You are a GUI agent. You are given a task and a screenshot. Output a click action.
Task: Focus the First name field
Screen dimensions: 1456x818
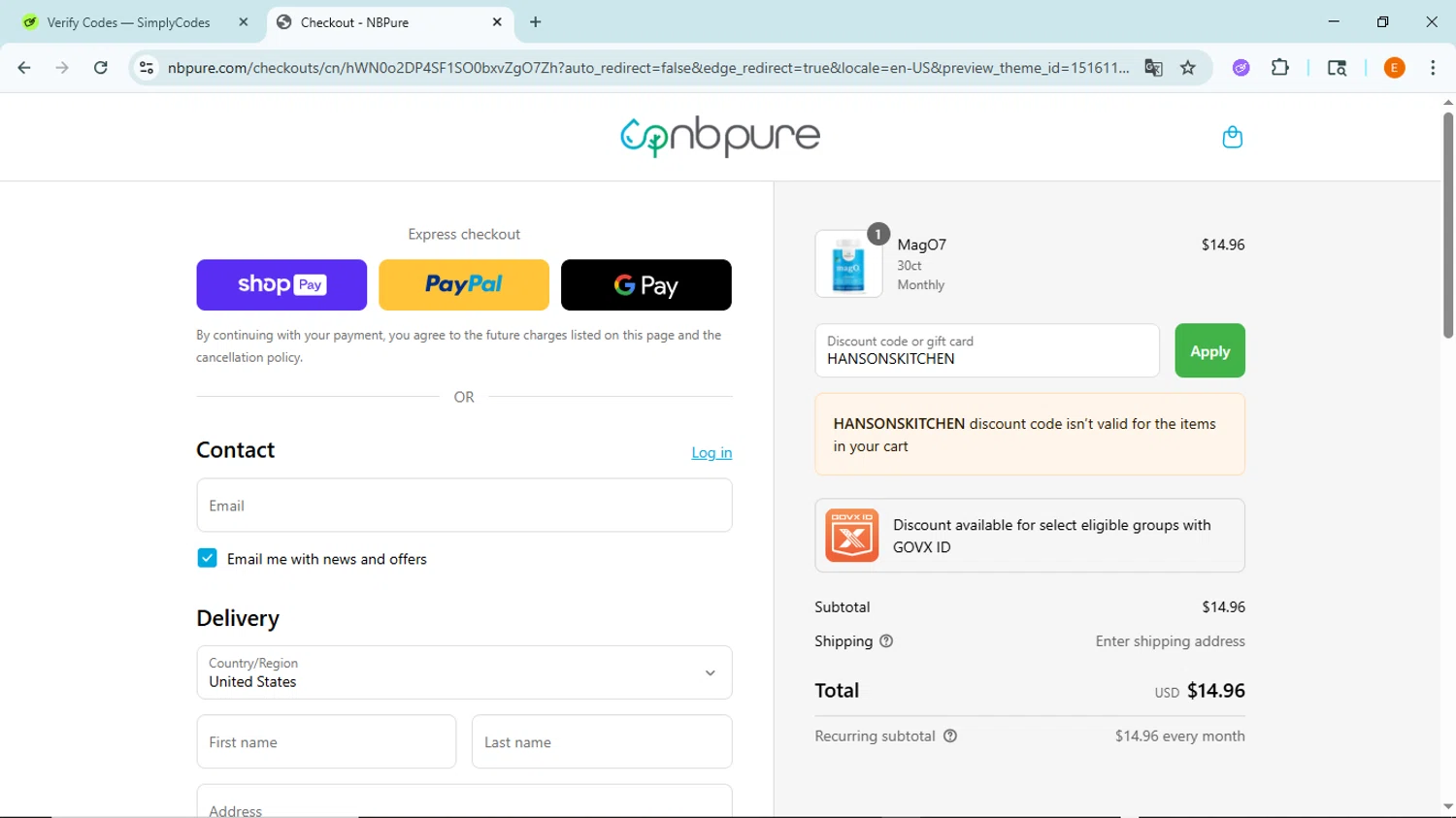click(326, 742)
